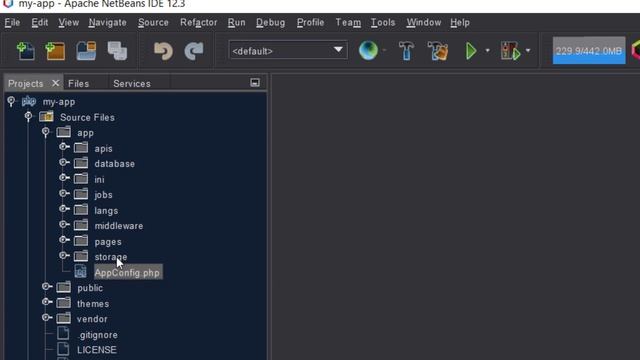Open the File menu
The width and height of the screenshot is (640, 360).
12,22
